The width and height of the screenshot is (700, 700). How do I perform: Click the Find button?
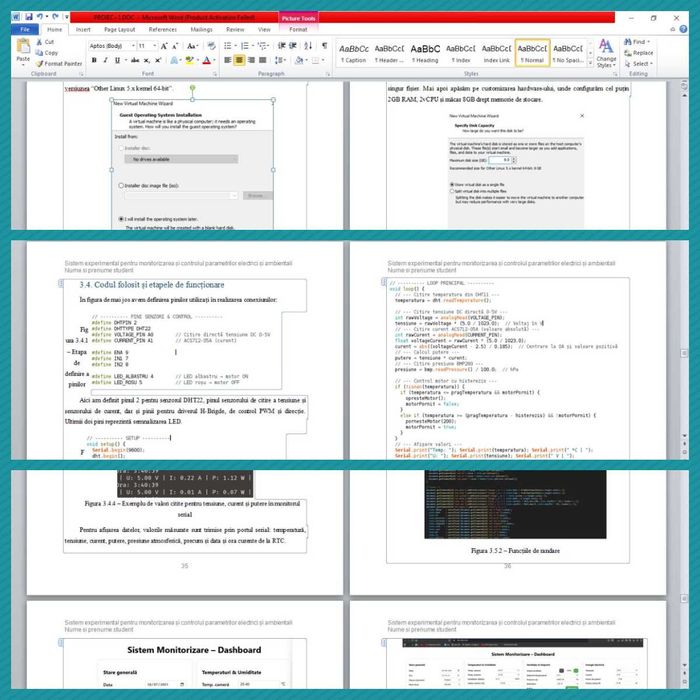pos(637,42)
